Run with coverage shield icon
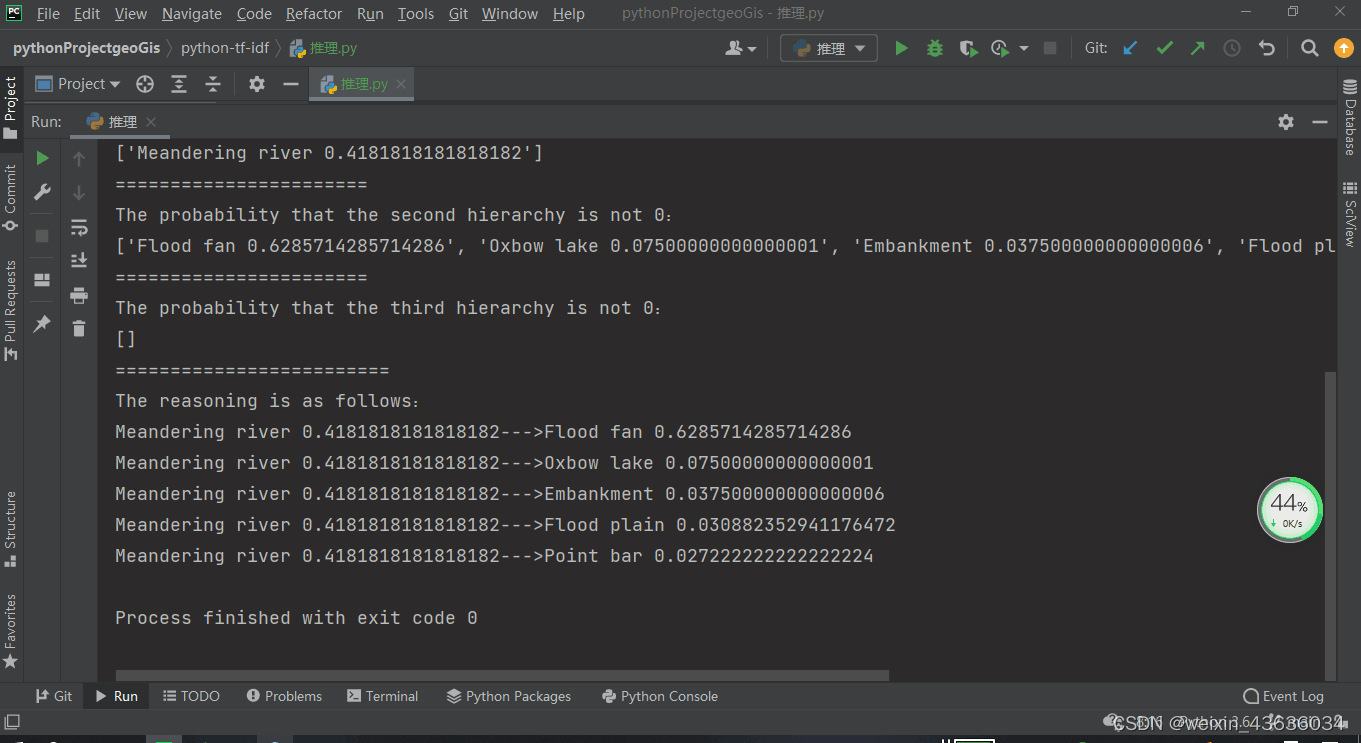The height and width of the screenshot is (743, 1361). click(x=967, y=48)
